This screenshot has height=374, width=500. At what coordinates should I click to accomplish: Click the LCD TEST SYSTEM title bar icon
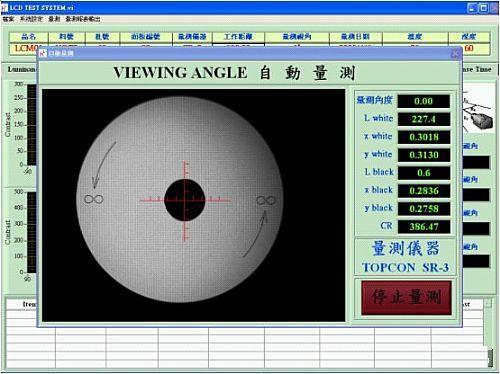click(x=4, y=7)
